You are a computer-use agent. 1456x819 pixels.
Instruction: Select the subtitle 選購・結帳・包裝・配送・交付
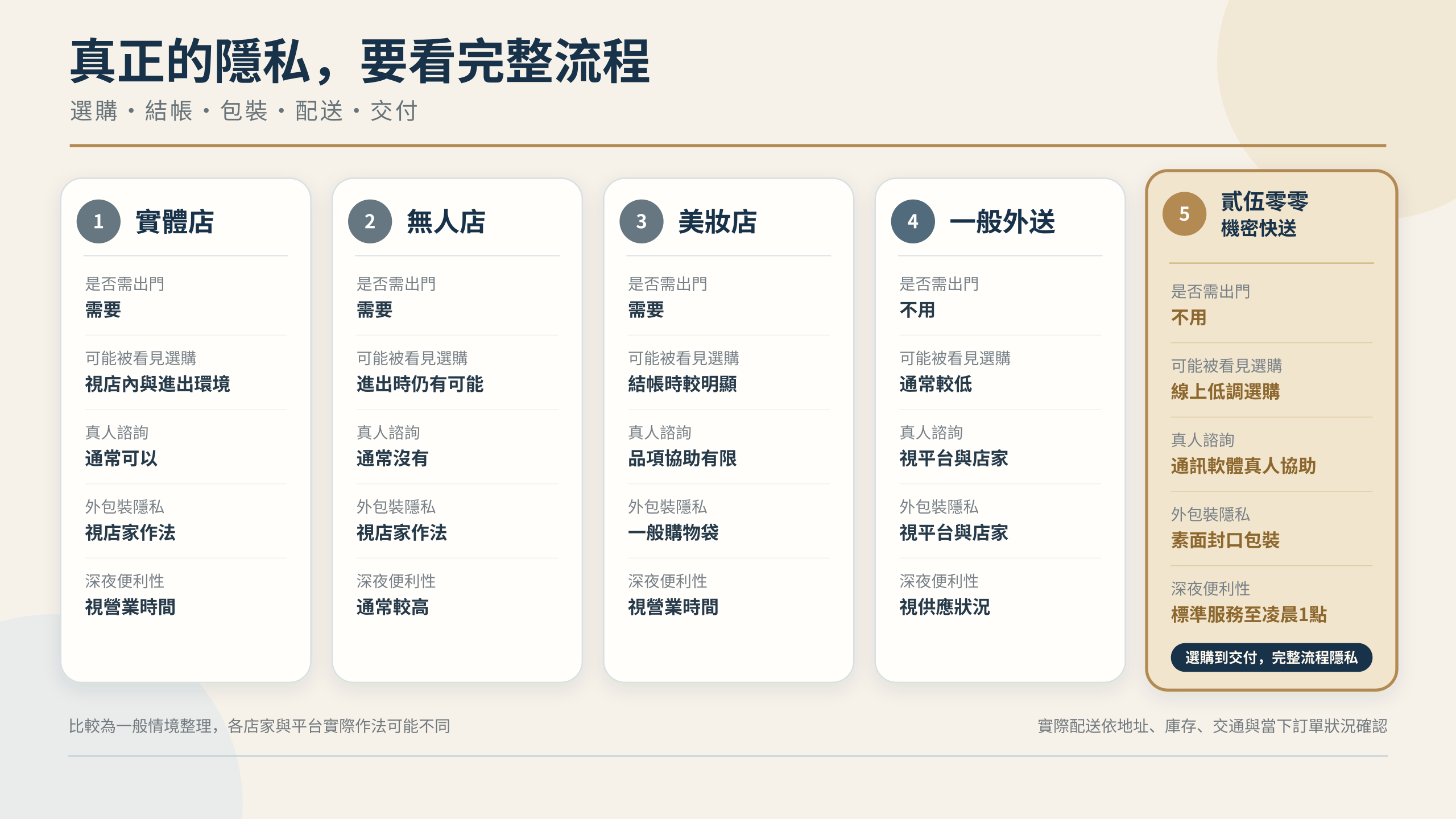tap(243, 111)
